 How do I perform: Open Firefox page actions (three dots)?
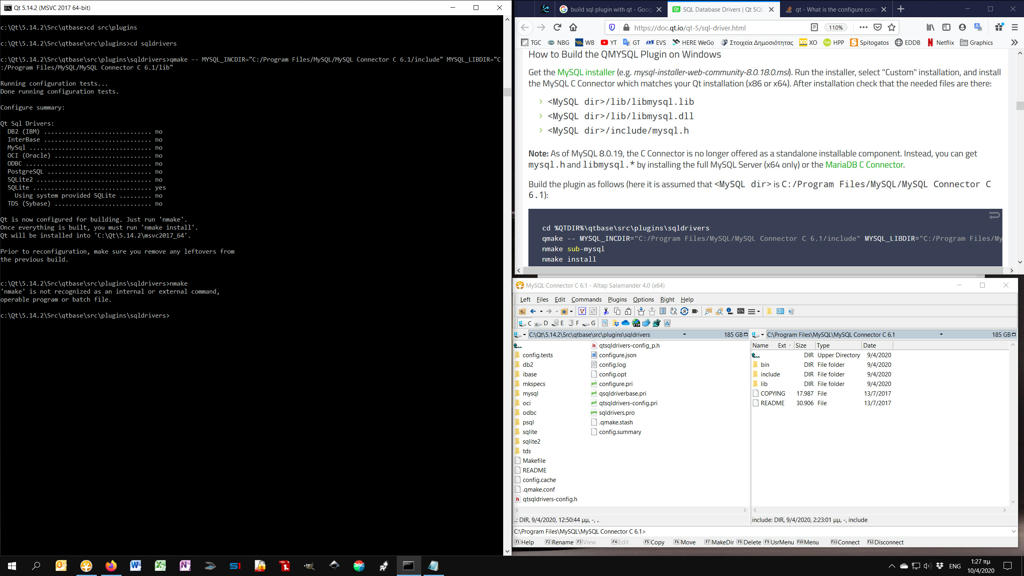863,27
